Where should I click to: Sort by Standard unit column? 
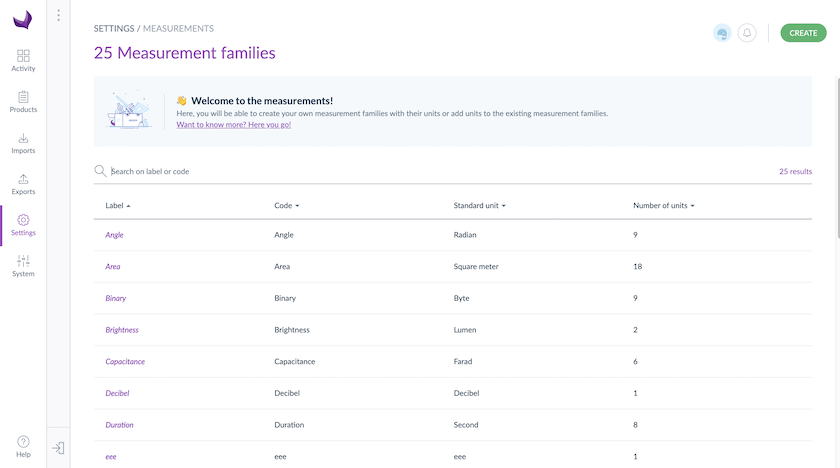(479, 206)
